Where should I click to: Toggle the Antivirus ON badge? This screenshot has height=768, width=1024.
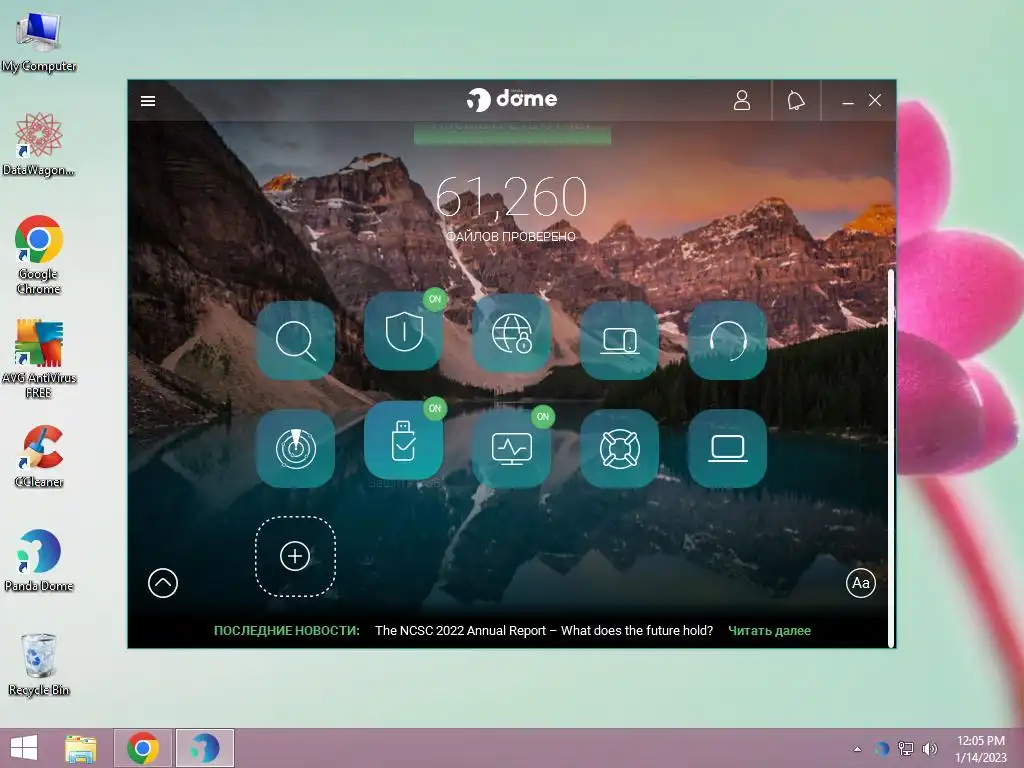[435, 299]
